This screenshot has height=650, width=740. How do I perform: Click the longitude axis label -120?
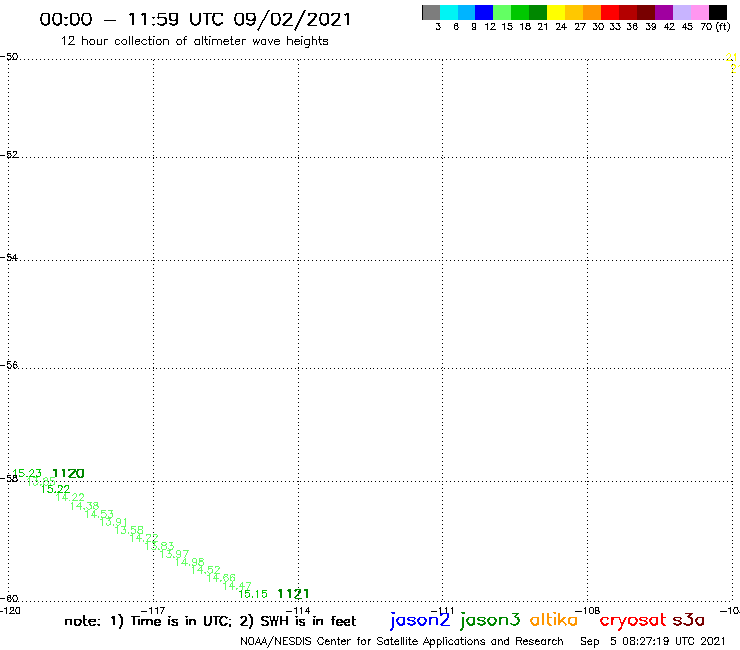point(10,610)
